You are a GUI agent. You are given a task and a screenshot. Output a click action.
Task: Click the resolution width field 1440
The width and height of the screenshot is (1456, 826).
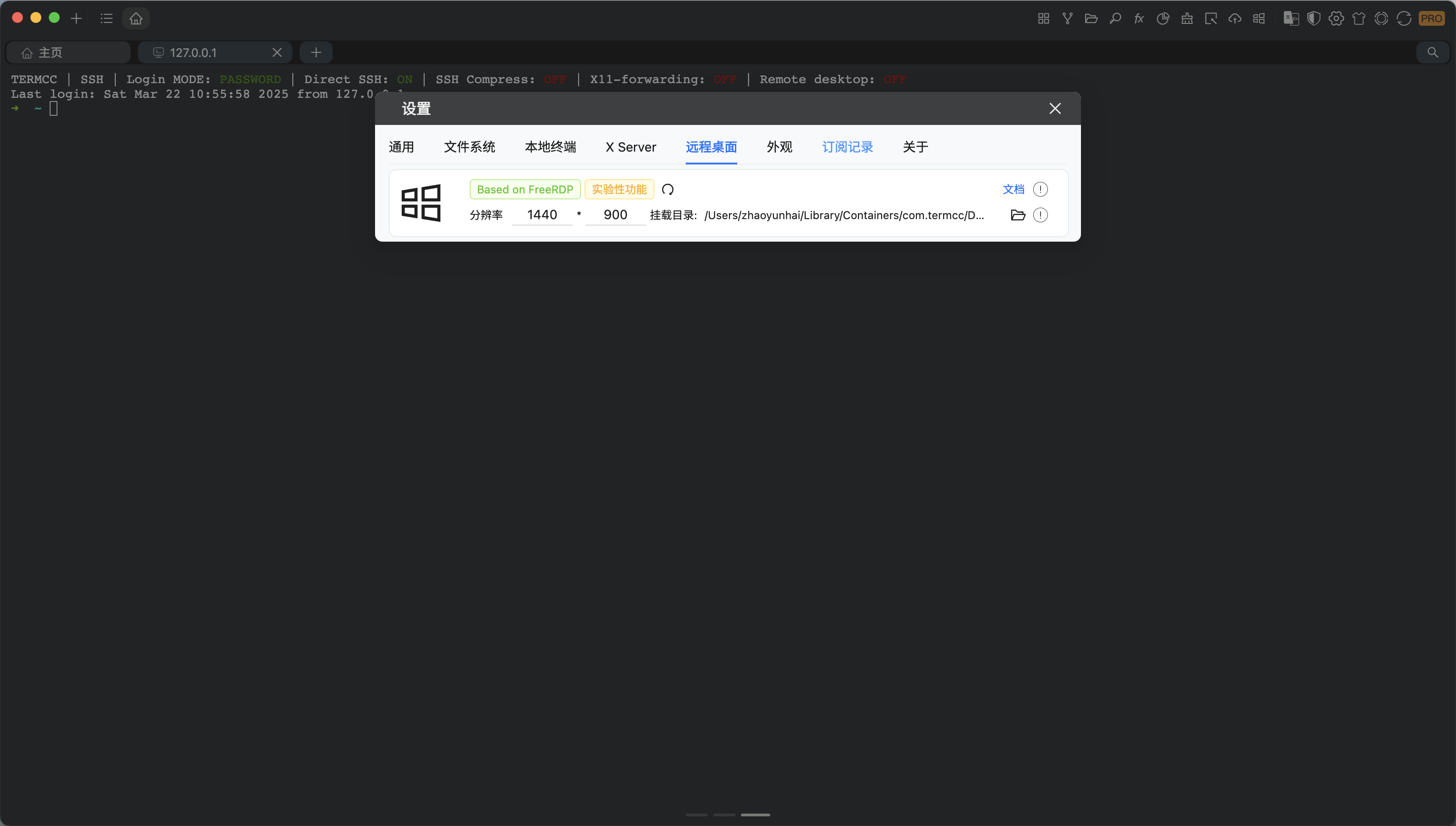point(542,215)
